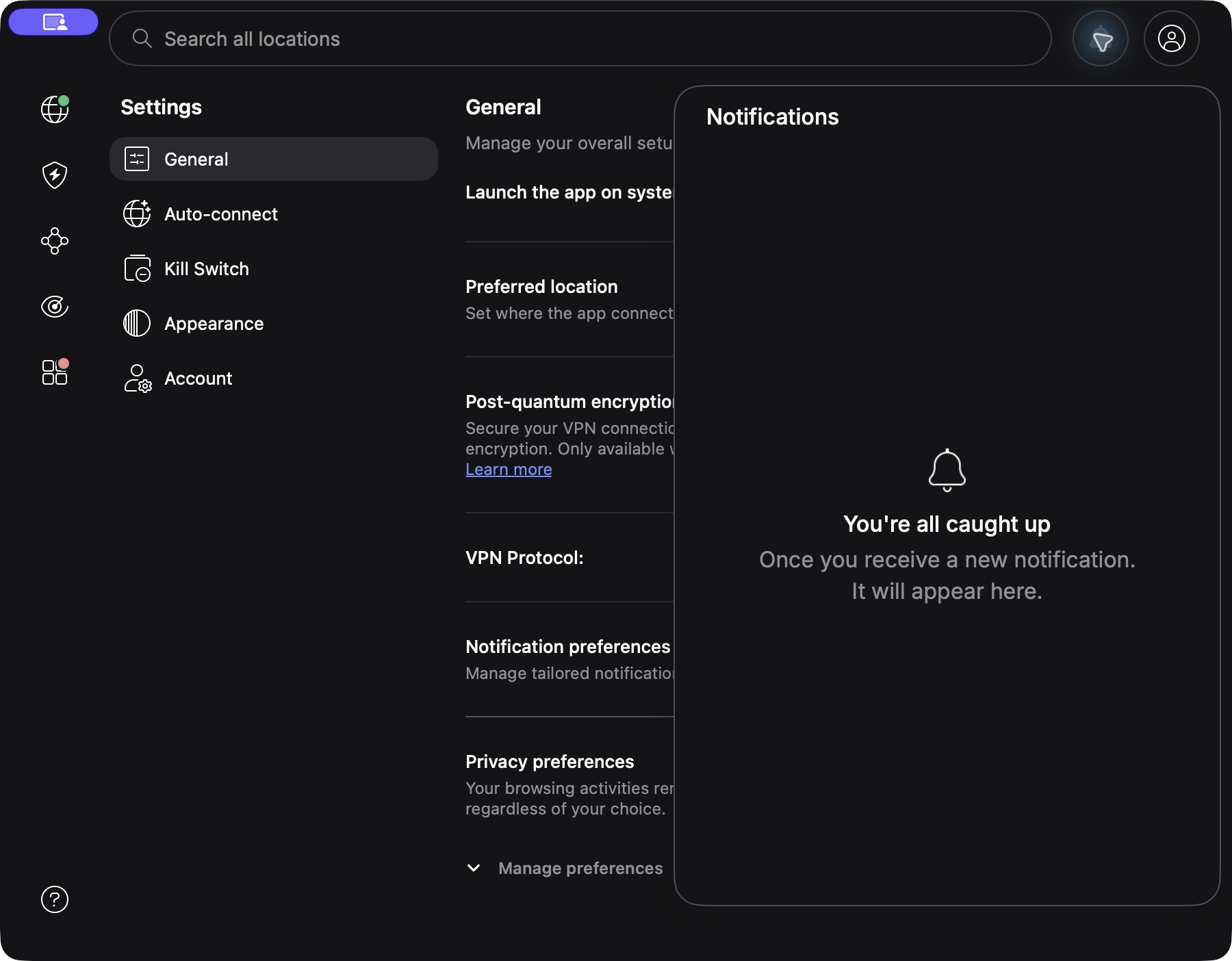Open the Dark Web Monitor radar icon

[x=55, y=307]
